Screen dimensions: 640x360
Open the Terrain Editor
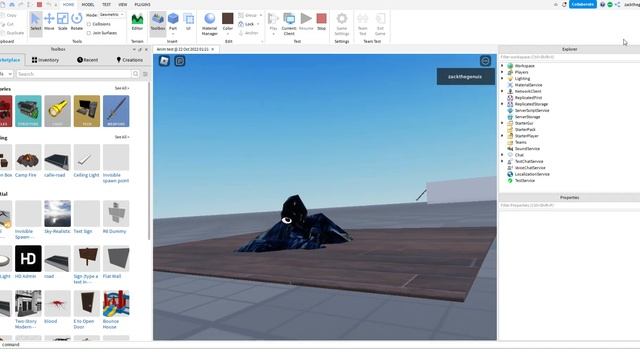(x=137, y=22)
